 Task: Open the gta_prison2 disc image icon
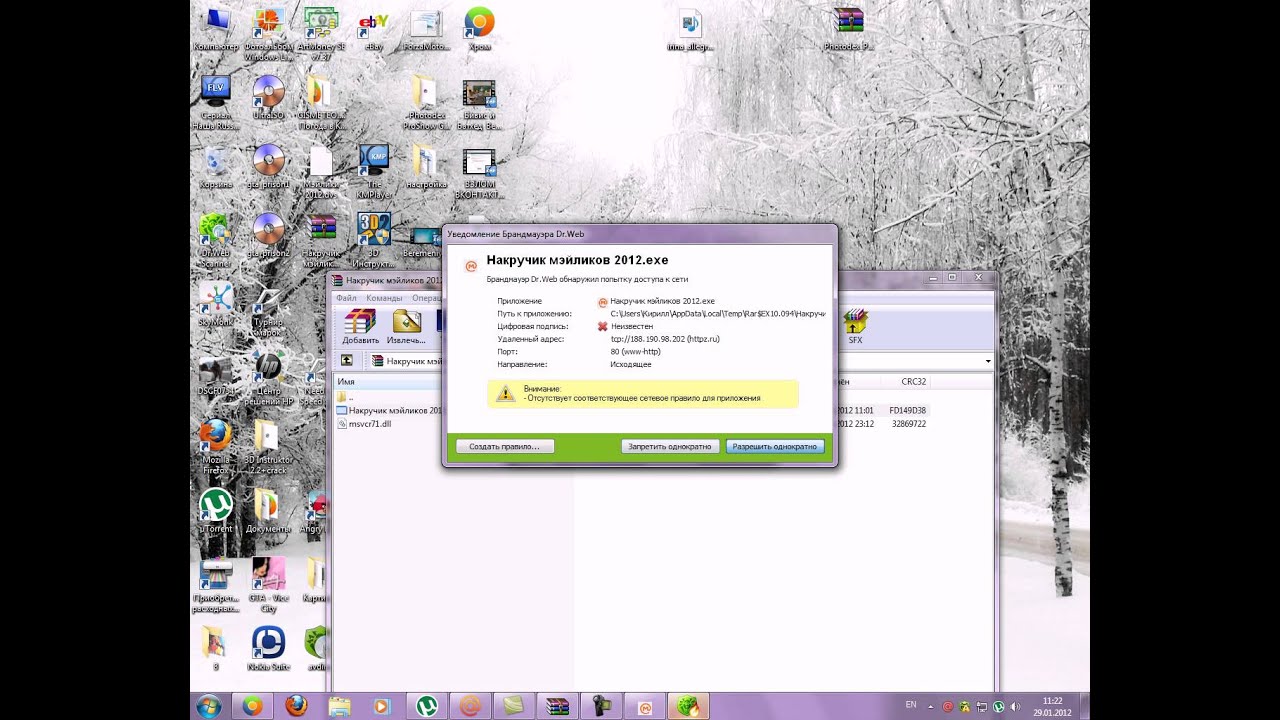[268, 236]
